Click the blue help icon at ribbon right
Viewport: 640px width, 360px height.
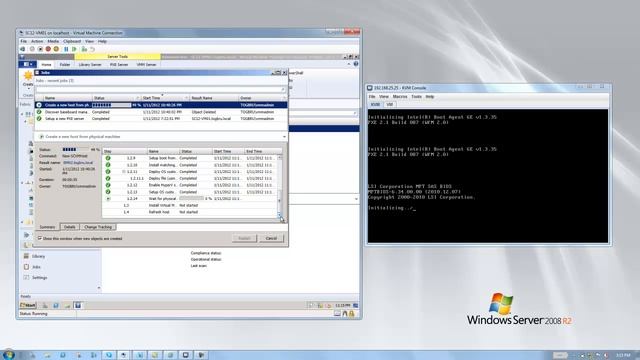pos(356,64)
